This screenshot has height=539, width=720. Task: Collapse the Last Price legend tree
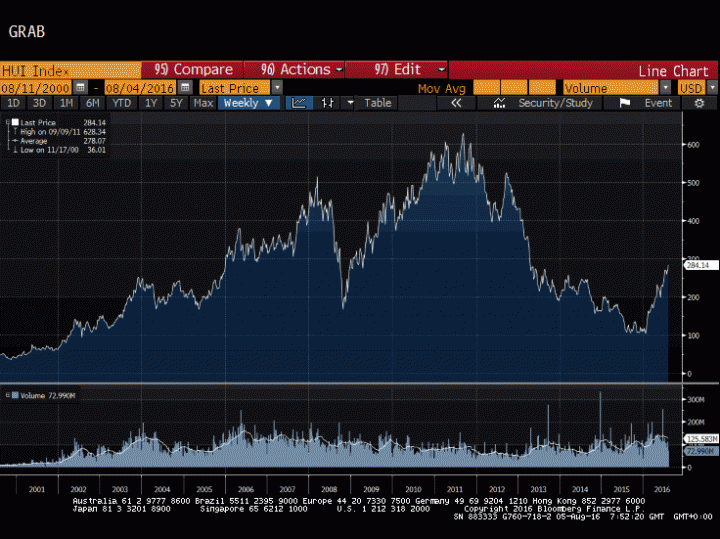click(x=6, y=122)
